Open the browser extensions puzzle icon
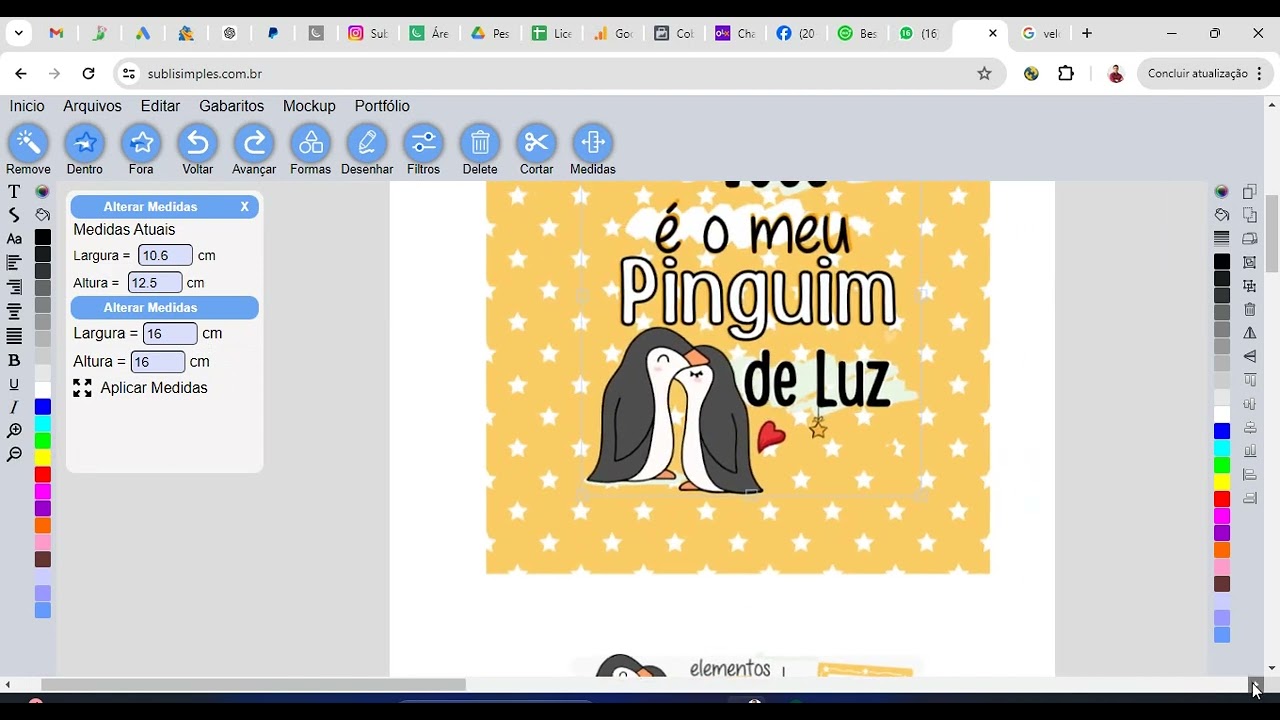The width and height of the screenshot is (1280, 720). 1066,74
